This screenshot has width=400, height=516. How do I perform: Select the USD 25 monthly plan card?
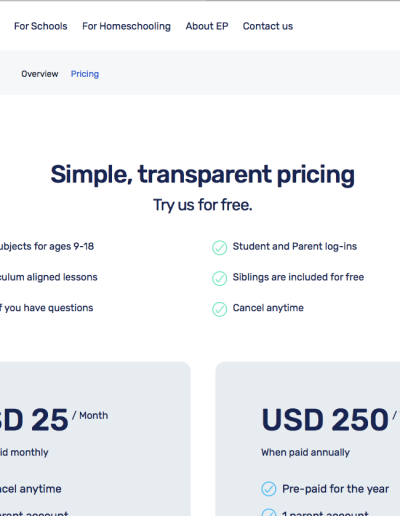point(95,439)
